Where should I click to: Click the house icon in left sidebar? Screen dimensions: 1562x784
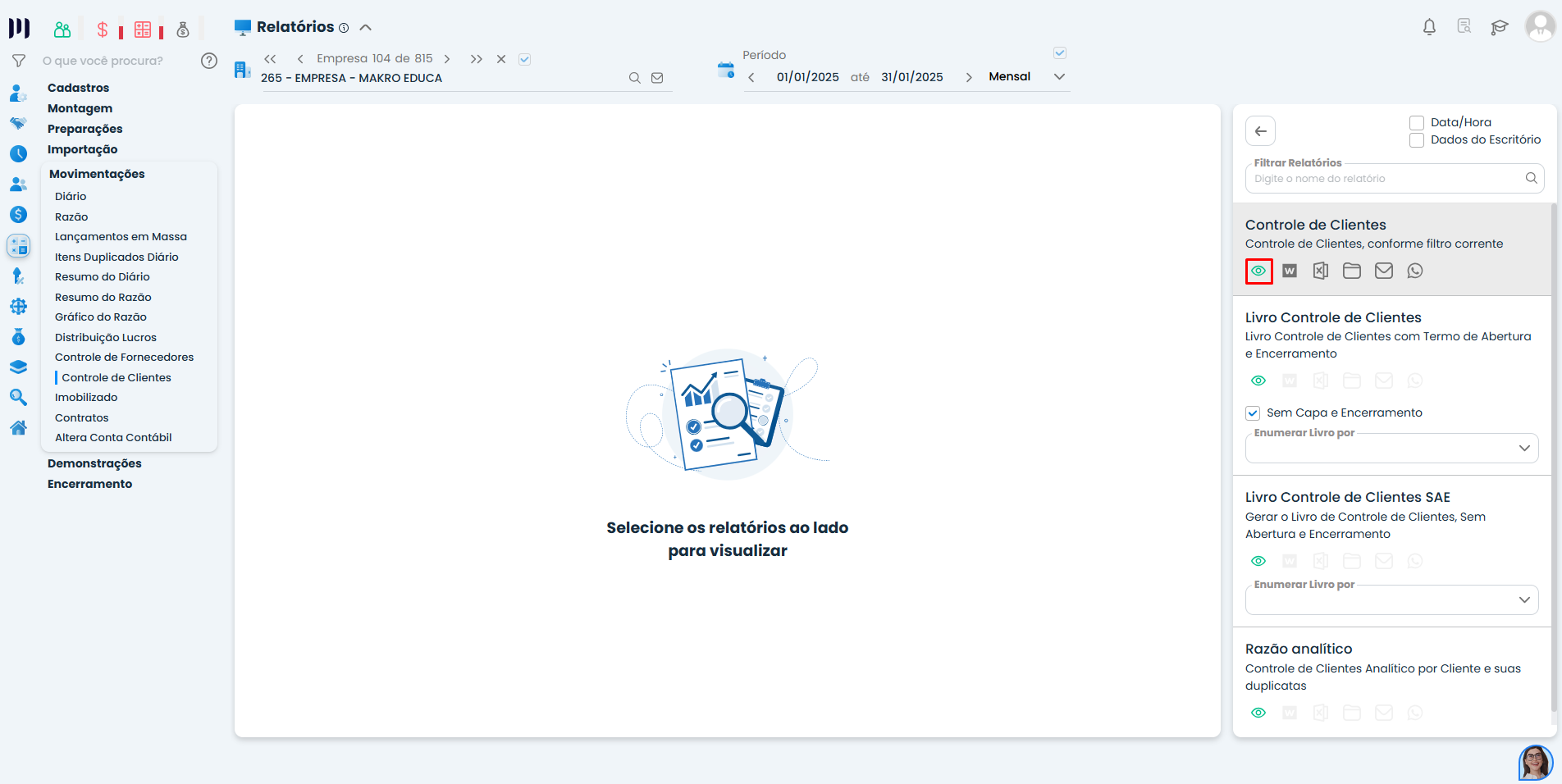18,427
